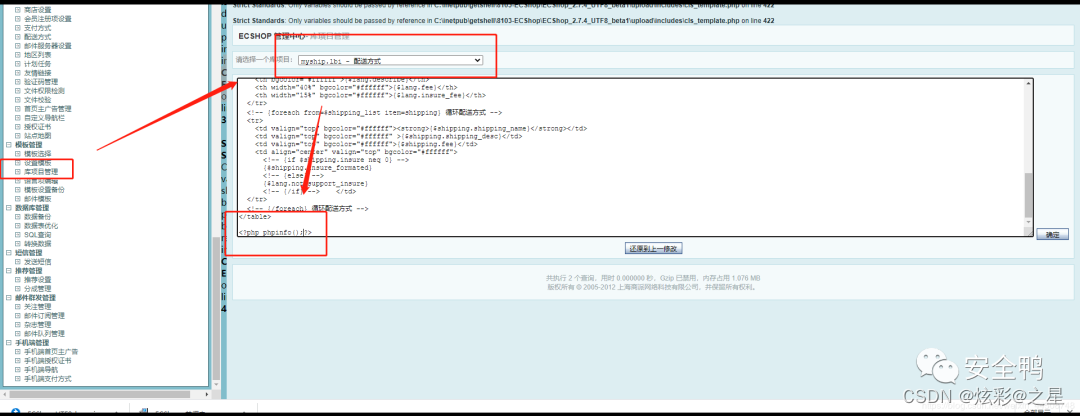Image resolution: width=1080 pixels, height=416 pixels.
Task: Open 文件权限检测 in the sidebar
Action: pyautogui.click(x=44, y=90)
